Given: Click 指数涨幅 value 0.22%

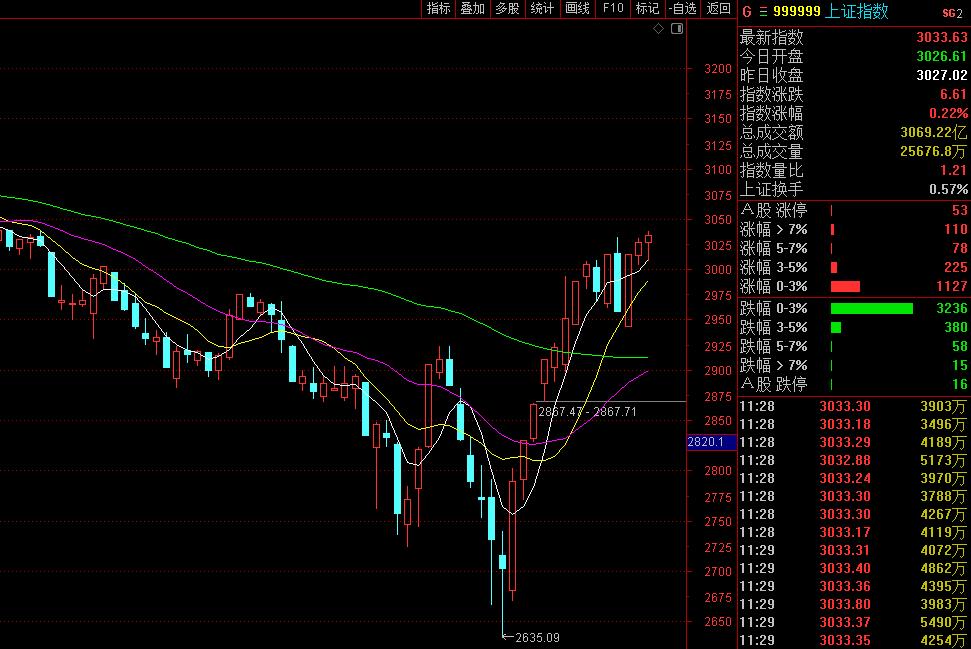Looking at the screenshot, I should pos(949,113).
